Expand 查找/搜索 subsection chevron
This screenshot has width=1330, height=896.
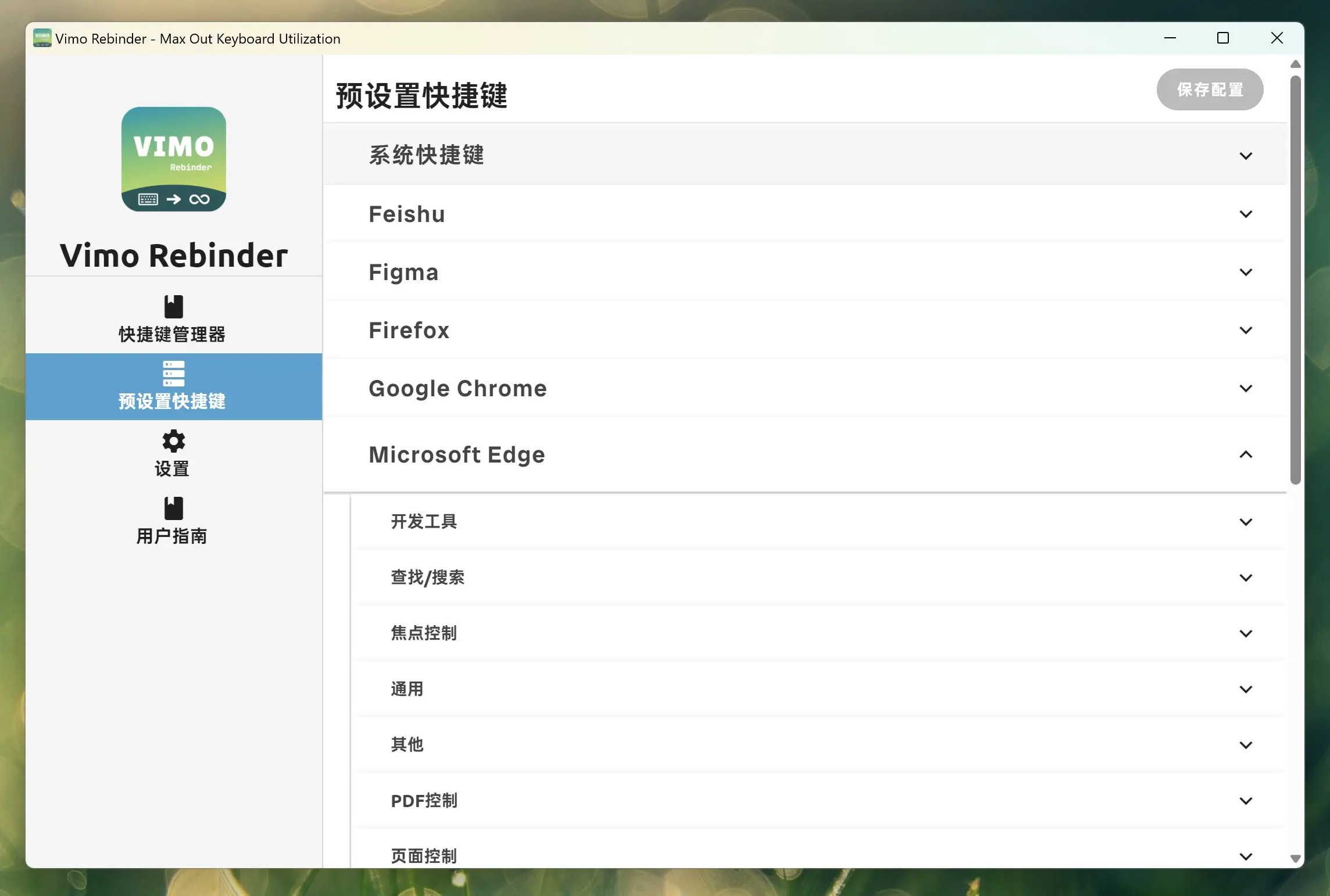[x=1246, y=578]
